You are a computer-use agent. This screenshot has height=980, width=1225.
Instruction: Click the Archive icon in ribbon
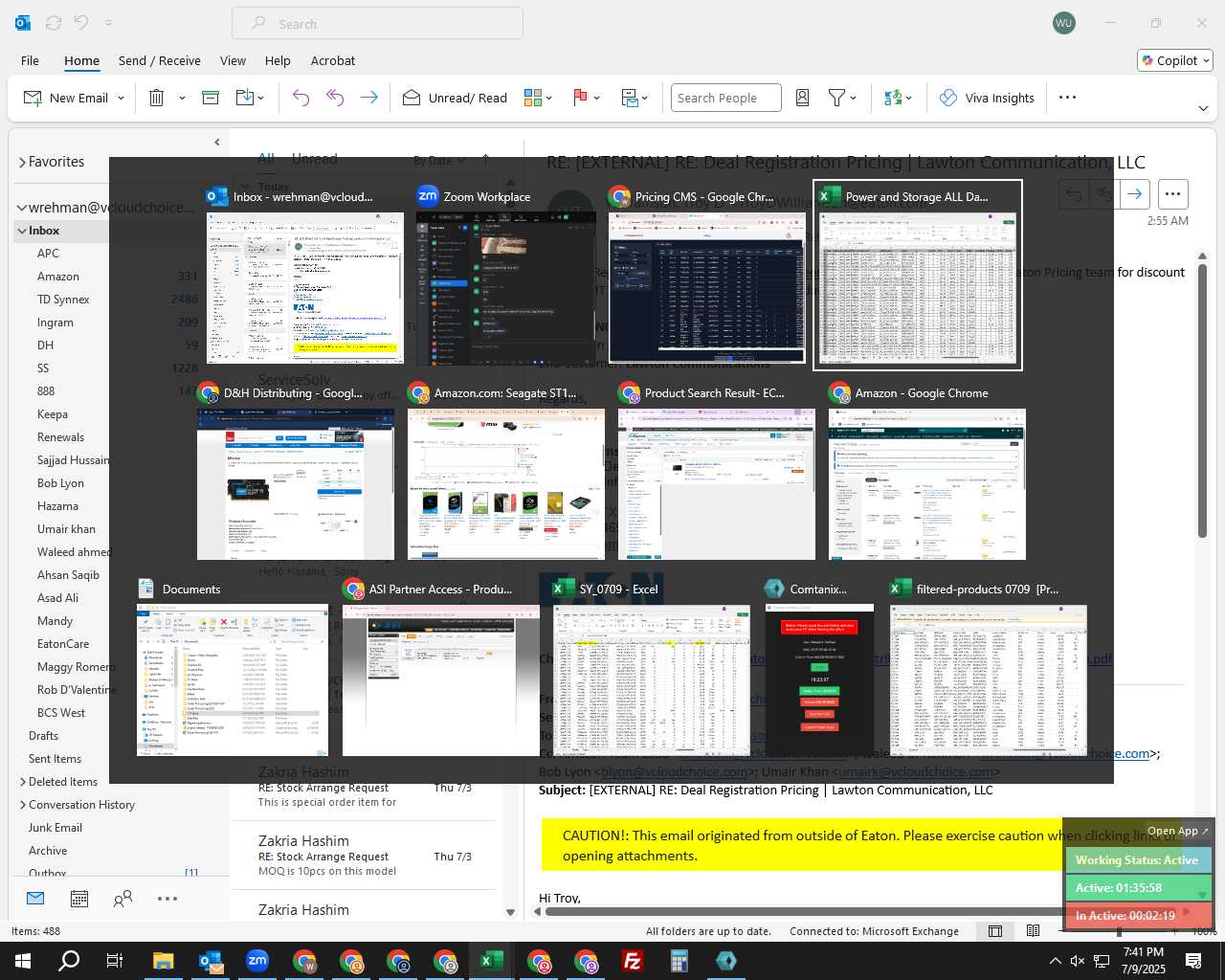tap(211, 98)
